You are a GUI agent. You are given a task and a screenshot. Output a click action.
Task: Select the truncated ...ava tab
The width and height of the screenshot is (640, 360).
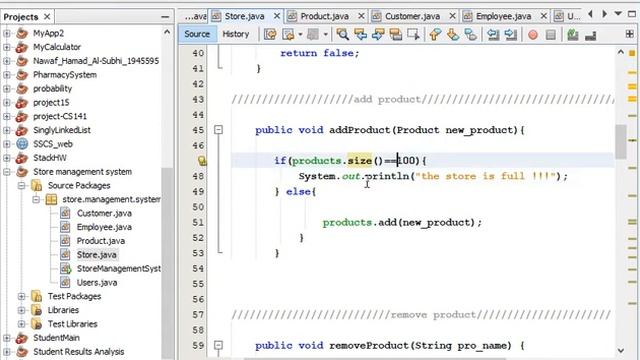coord(195,16)
